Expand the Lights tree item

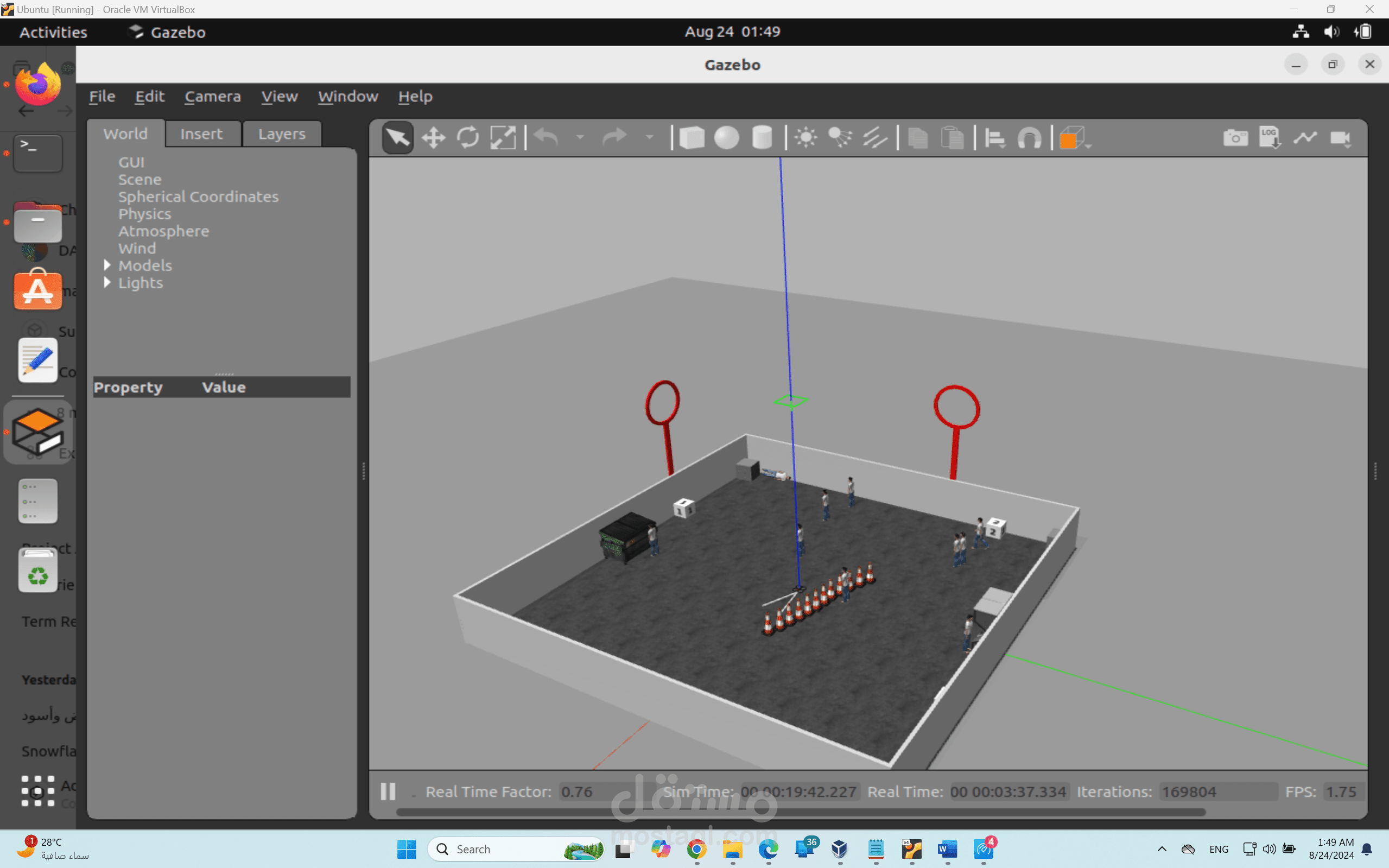(x=107, y=282)
